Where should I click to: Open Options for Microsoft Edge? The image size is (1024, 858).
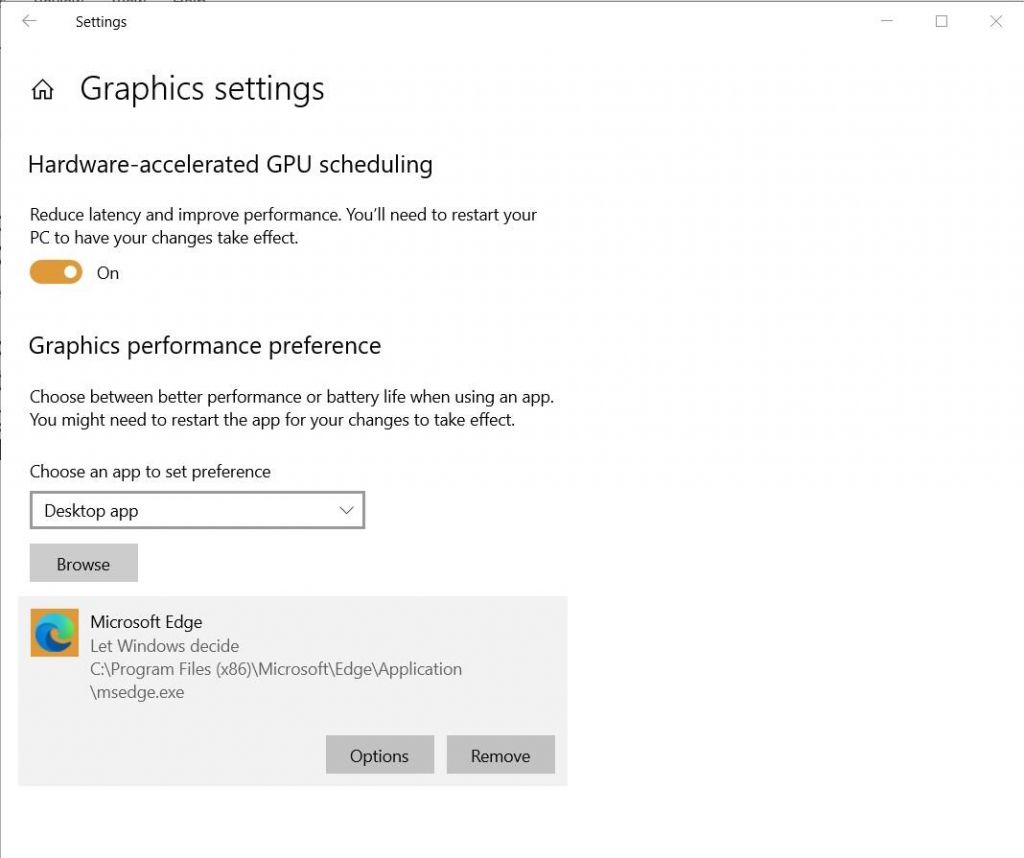pyautogui.click(x=379, y=755)
